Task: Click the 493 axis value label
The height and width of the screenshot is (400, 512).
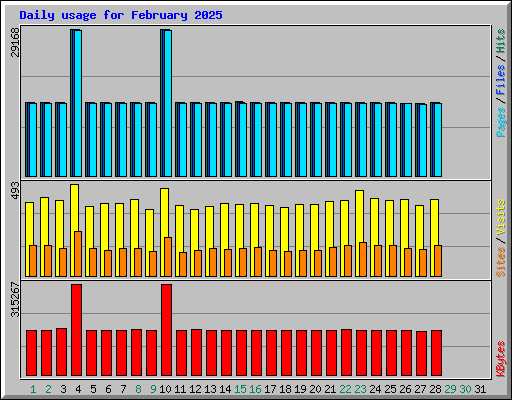Action: pyautogui.click(x=15, y=191)
